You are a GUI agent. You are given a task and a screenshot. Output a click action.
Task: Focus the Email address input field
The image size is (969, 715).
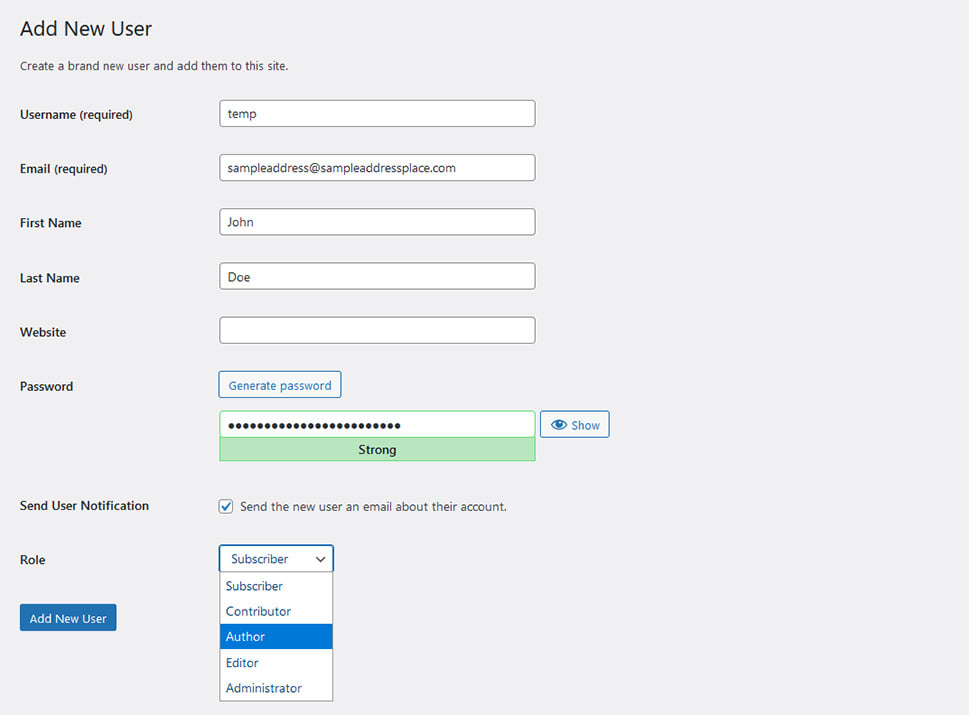pos(377,168)
